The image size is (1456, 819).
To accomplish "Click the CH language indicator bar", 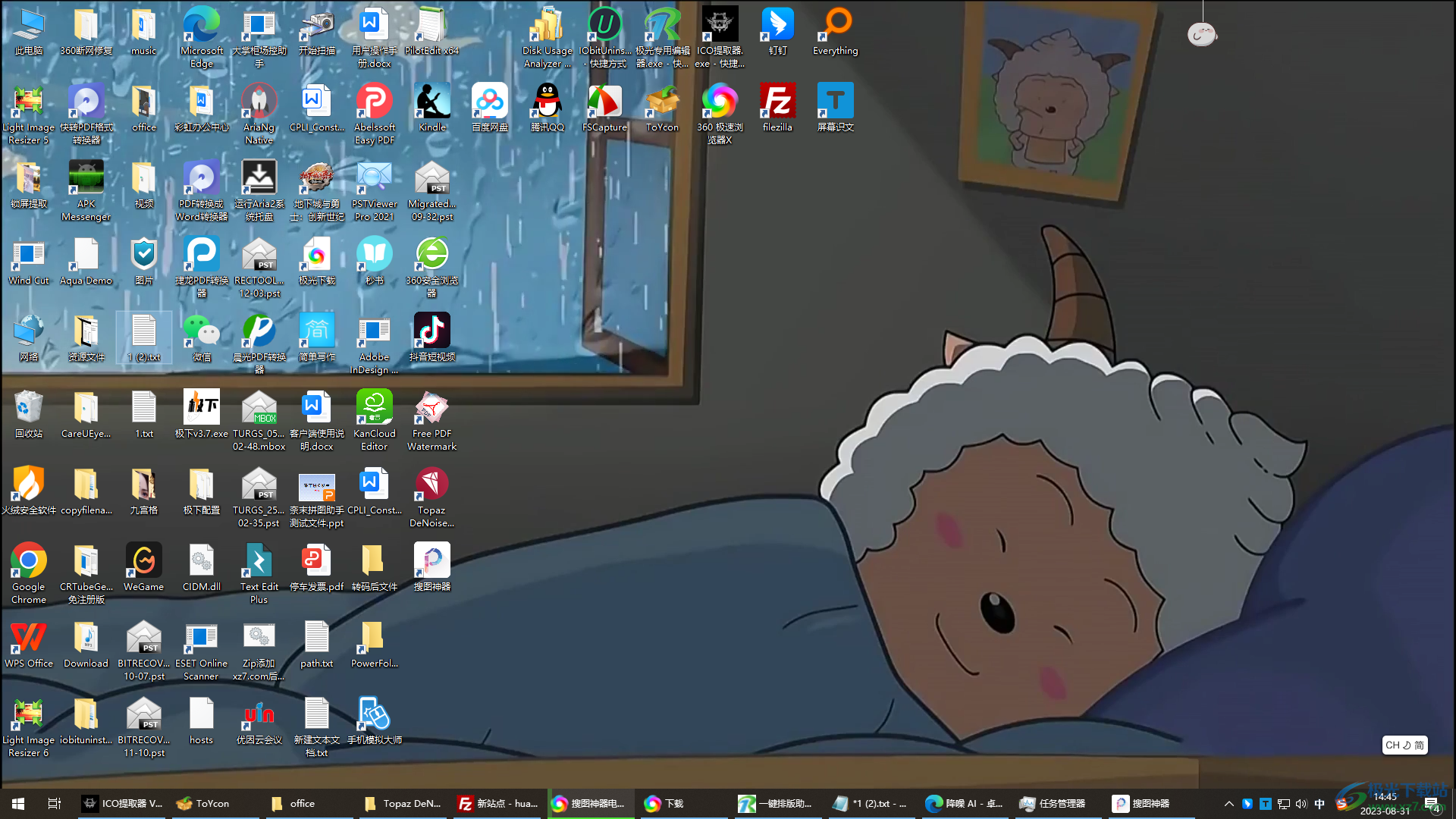I will pos(1404,745).
